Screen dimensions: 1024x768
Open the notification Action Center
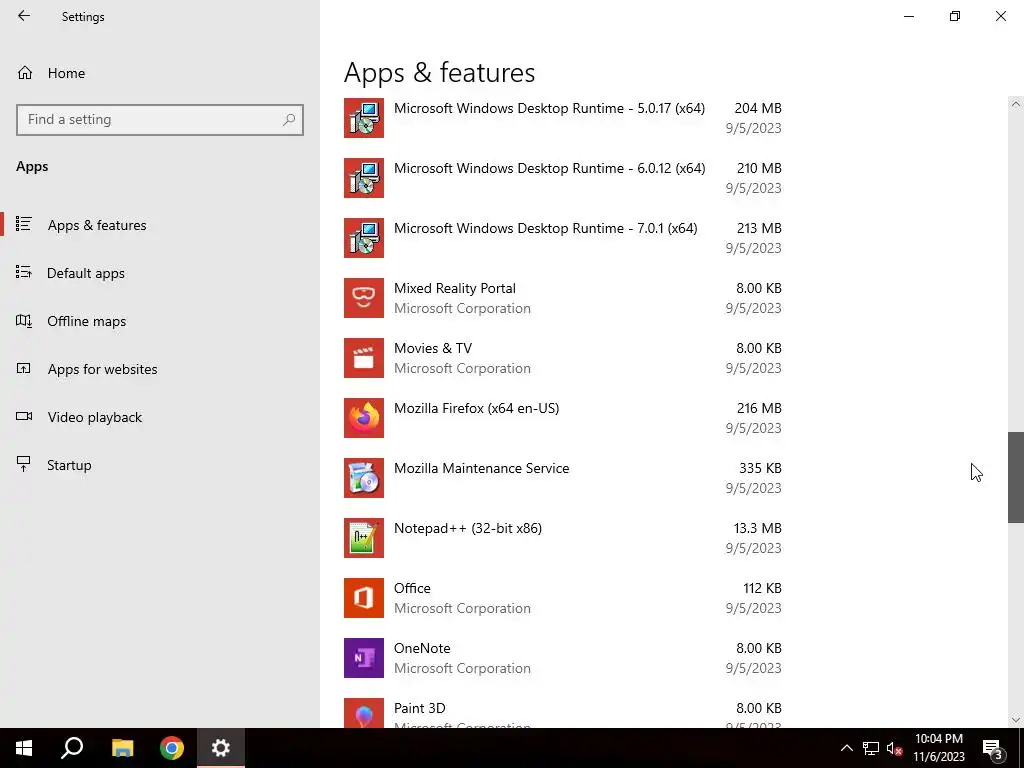(x=993, y=748)
